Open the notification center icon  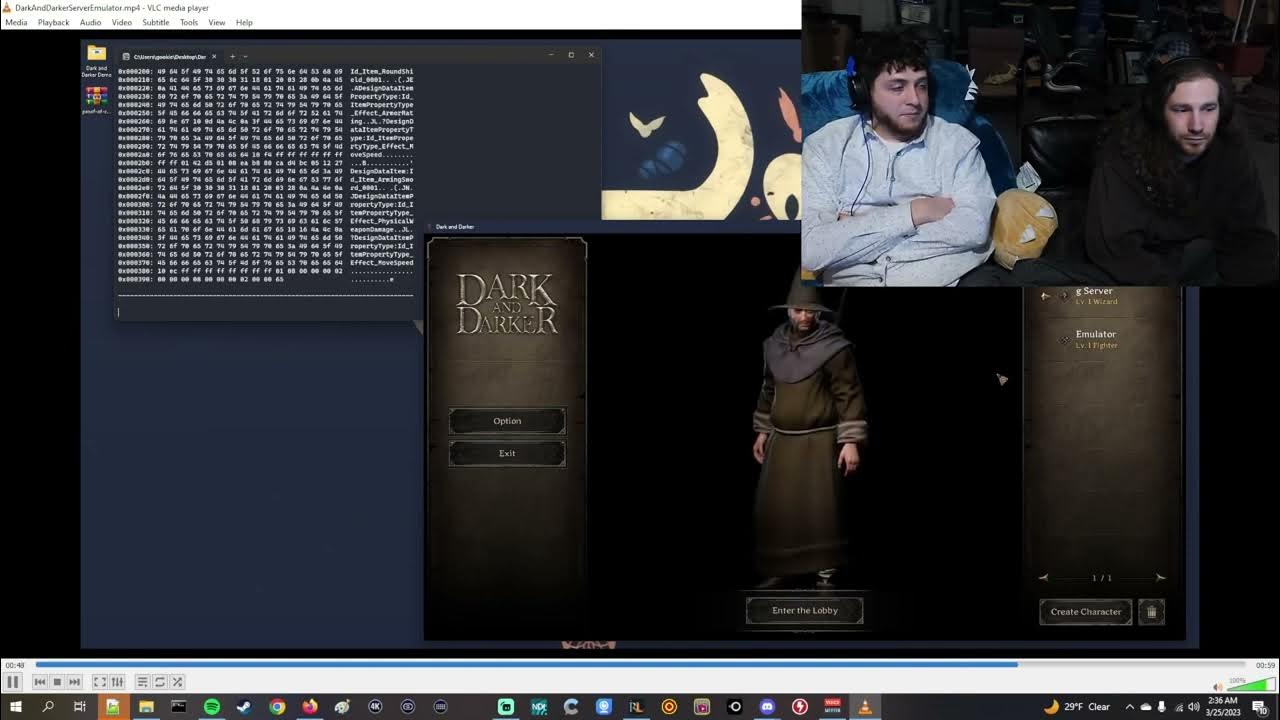pos(1260,707)
